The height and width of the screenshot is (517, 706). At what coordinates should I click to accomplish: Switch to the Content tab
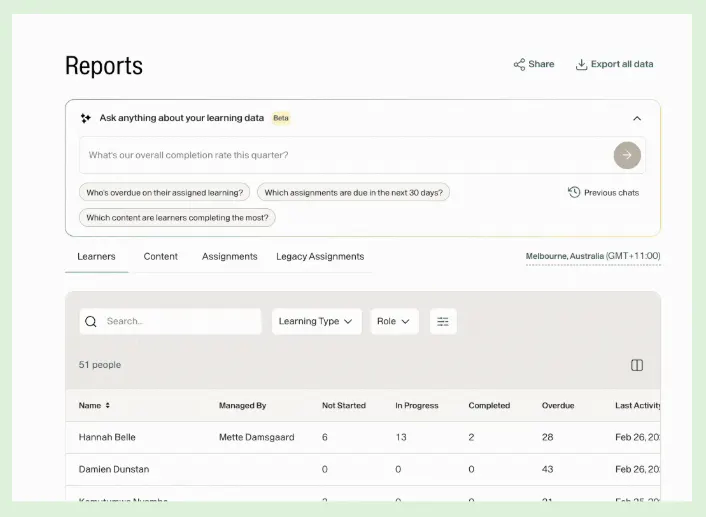(x=160, y=257)
